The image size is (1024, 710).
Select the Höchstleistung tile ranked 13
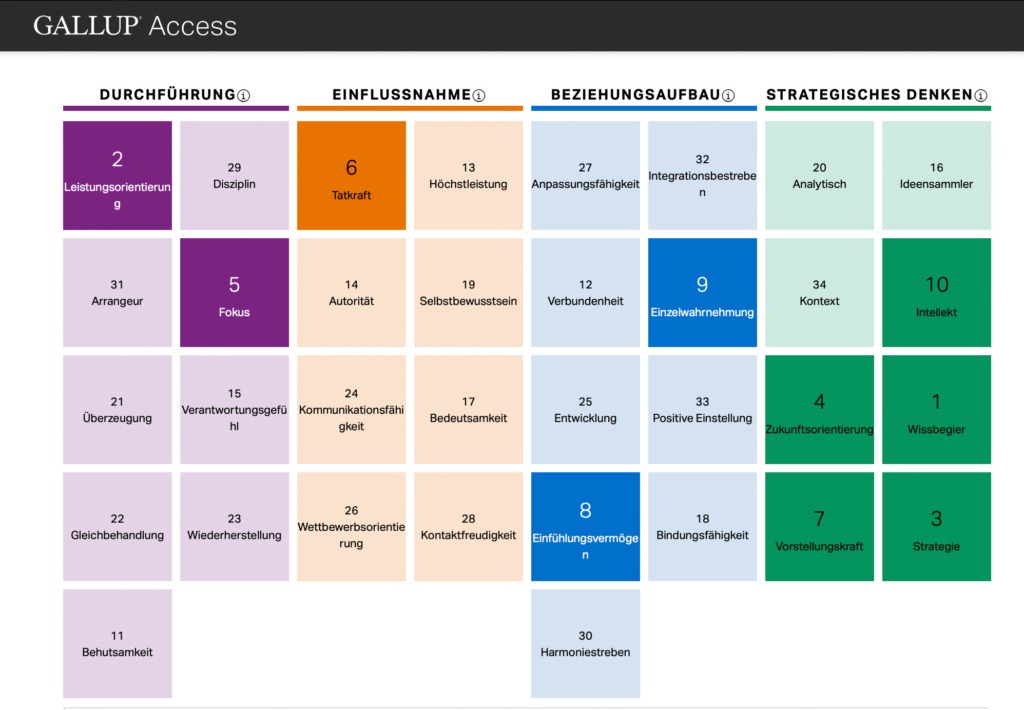(x=468, y=175)
